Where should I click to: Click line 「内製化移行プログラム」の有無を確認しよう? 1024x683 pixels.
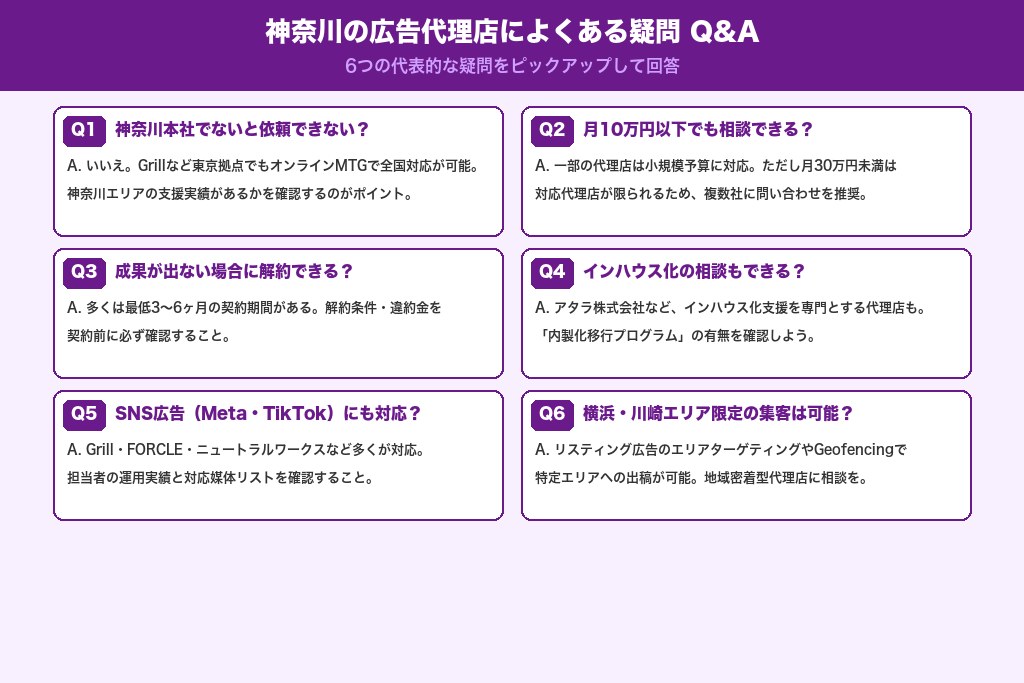pyautogui.click(x=677, y=336)
